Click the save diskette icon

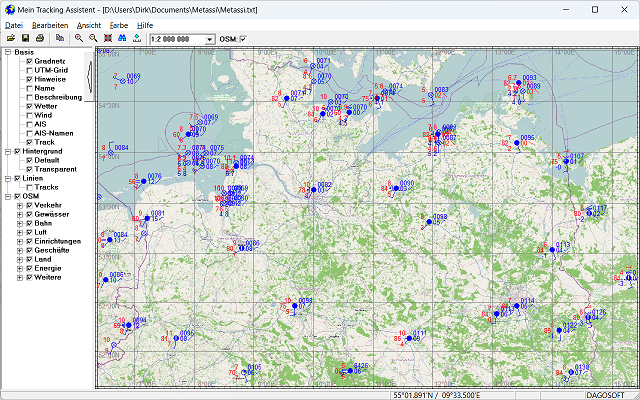(x=25, y=38)
